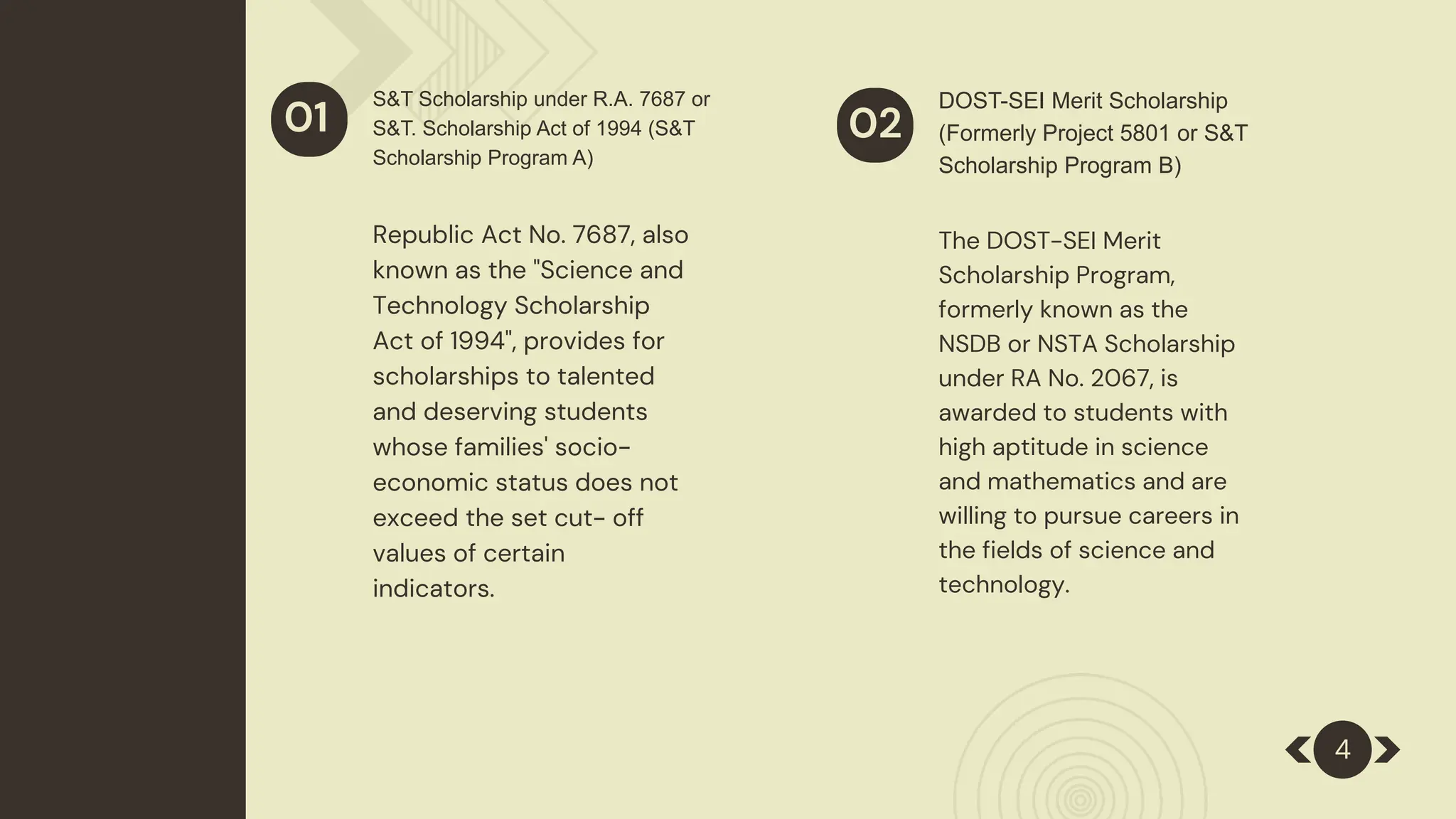Click the line 'Act of 1994", provides for'
This screenshot has height=819, width=1456.
point(518,341)
